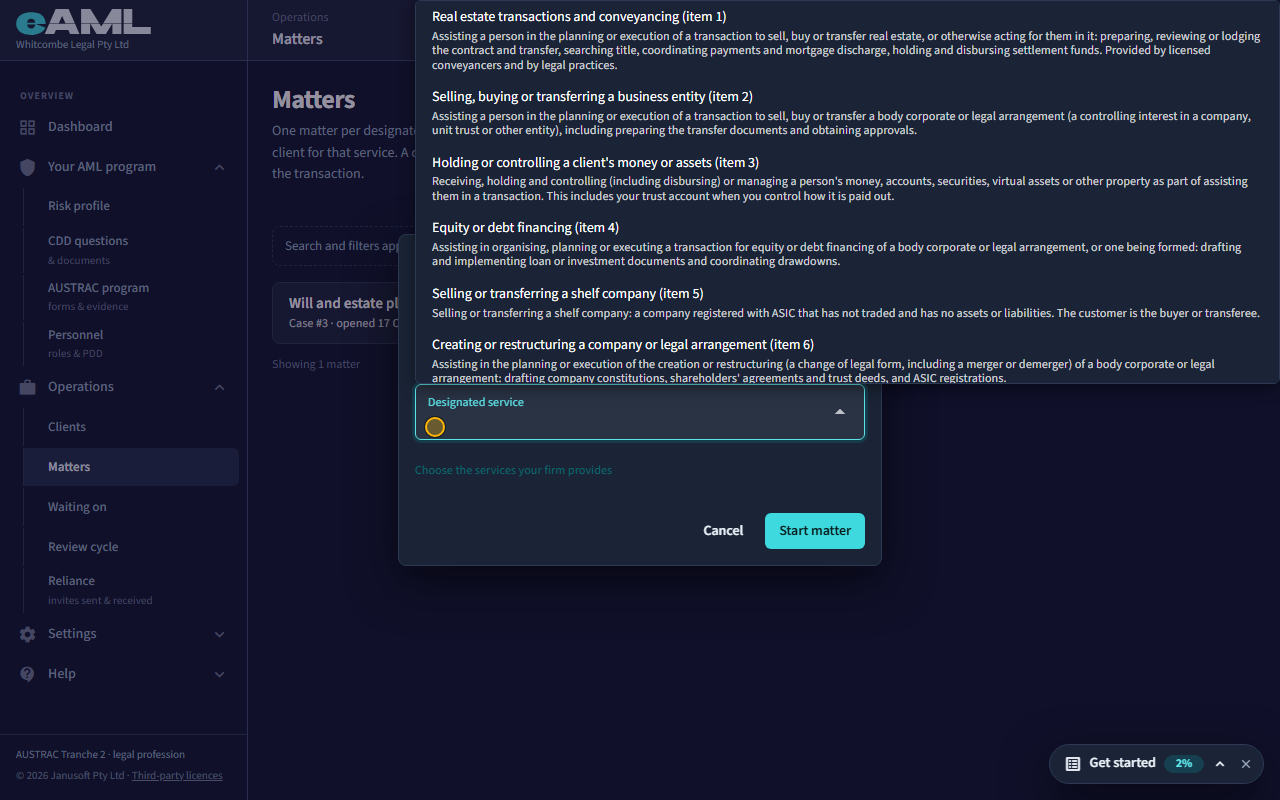Go to Risk profile in sidebar
The height and width of the screenshot is (800, 1280).
(131, 206)
